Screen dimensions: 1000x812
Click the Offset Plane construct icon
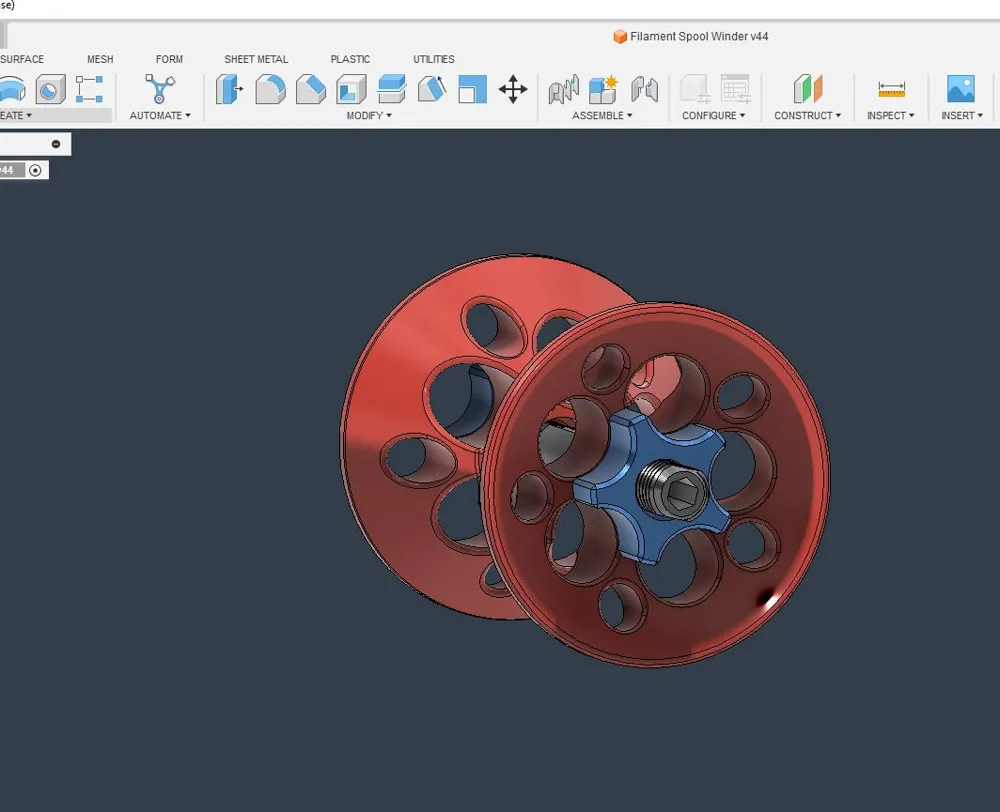pyautogui.click(x=807, y=90)
